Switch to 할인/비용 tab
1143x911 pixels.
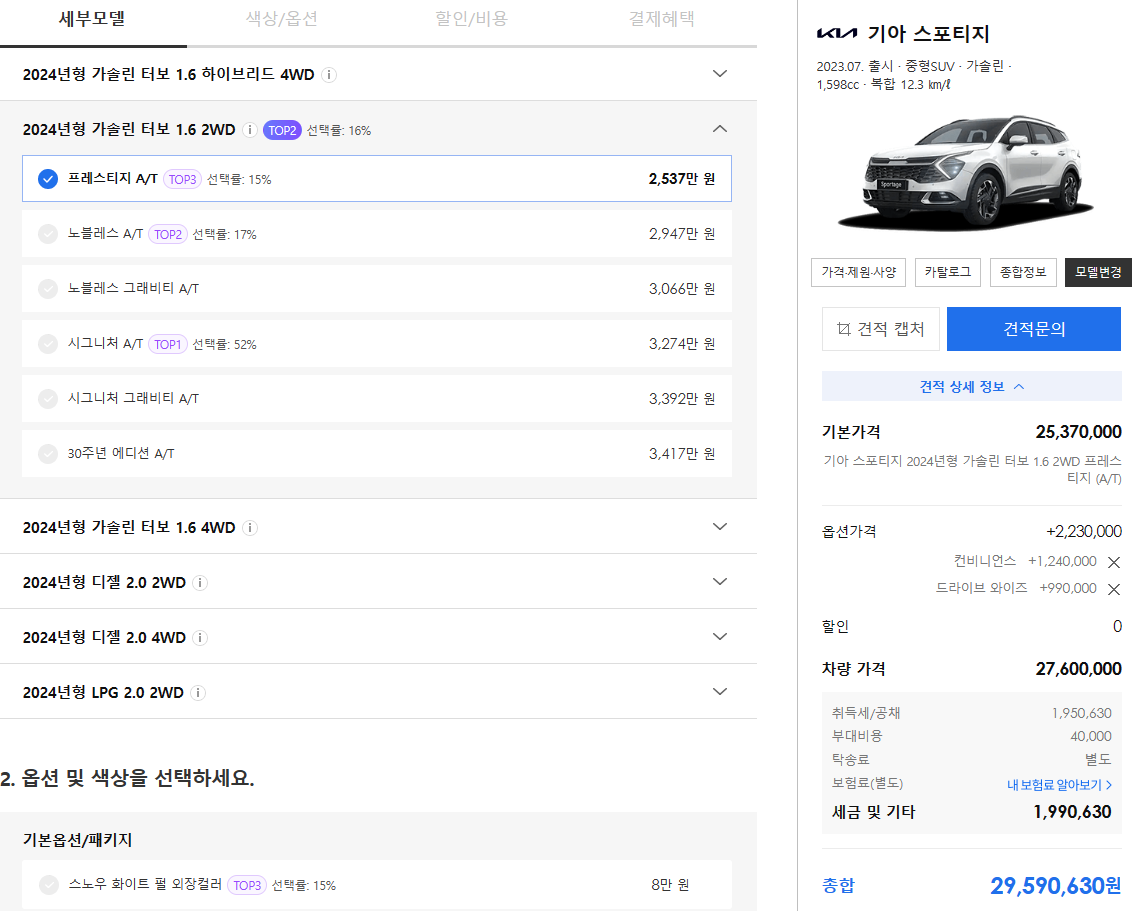pyautogui.click(x=471, y=20)
